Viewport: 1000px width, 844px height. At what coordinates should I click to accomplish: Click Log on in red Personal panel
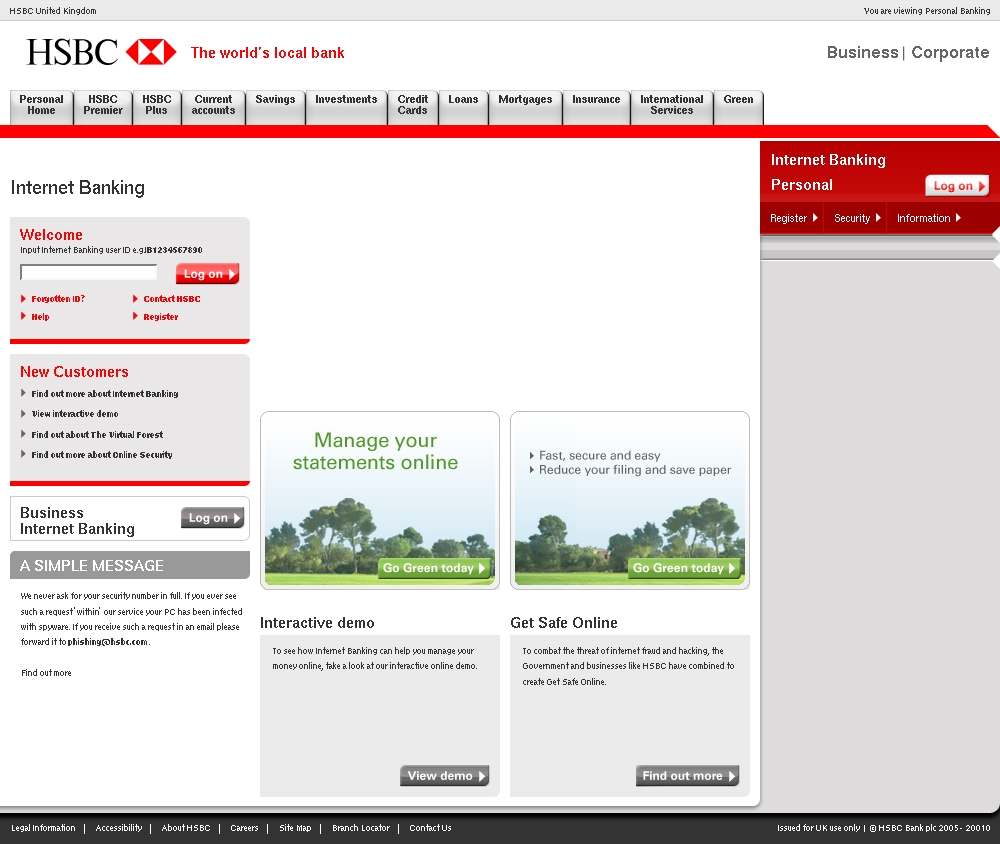point(957,186)
